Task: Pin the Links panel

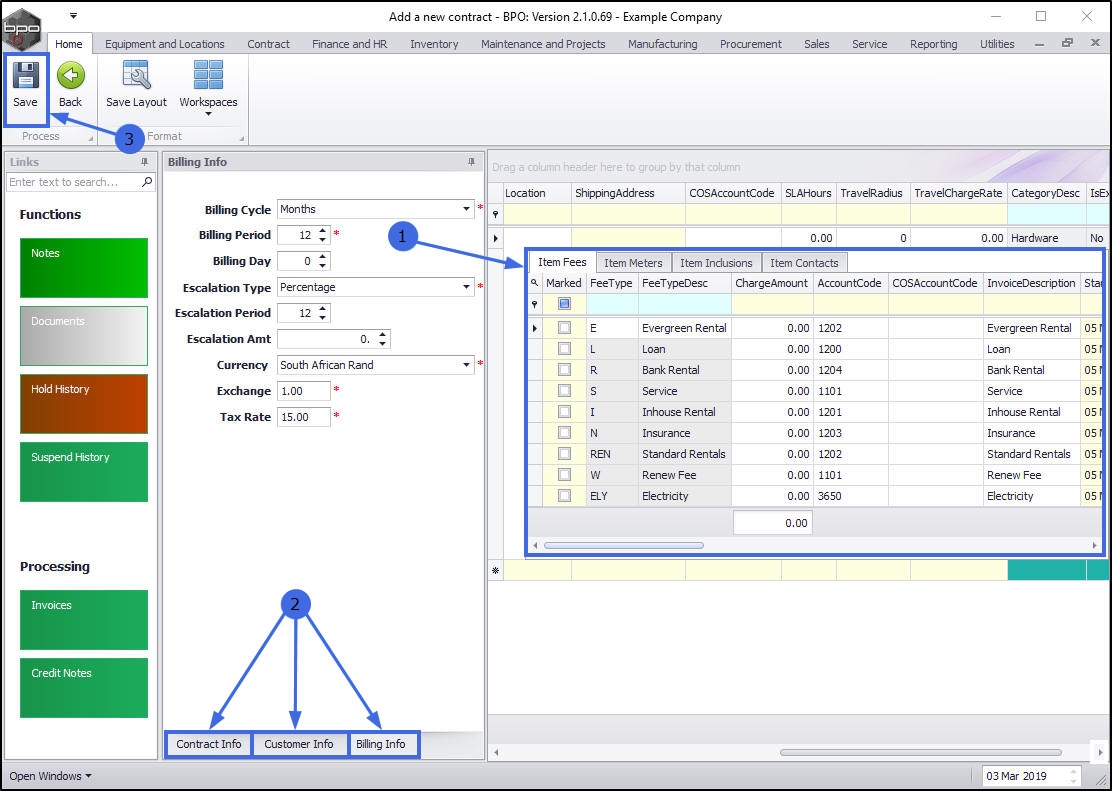Action: click(144, 162)
